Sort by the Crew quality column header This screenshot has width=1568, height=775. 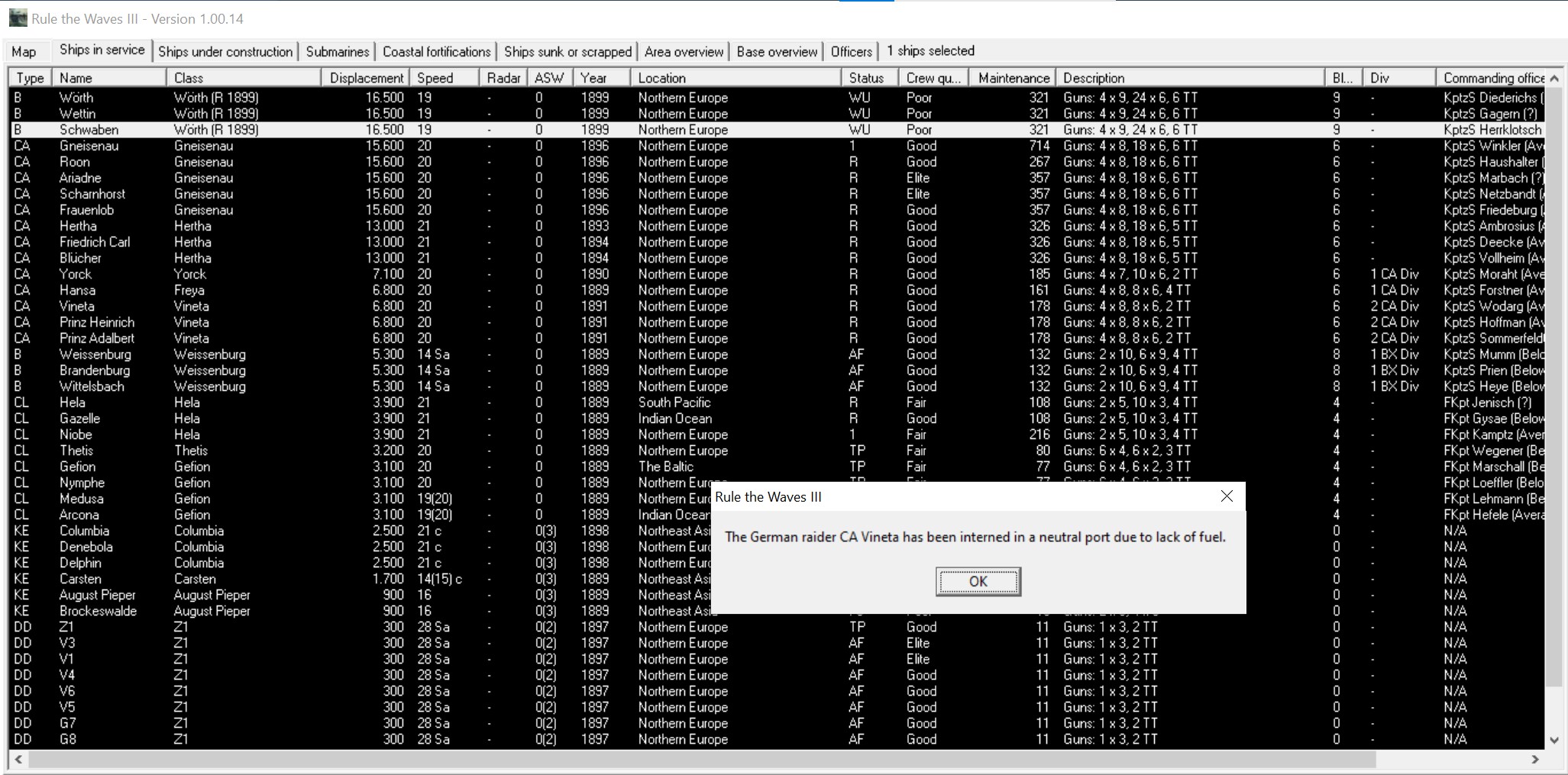click(933, 78)
